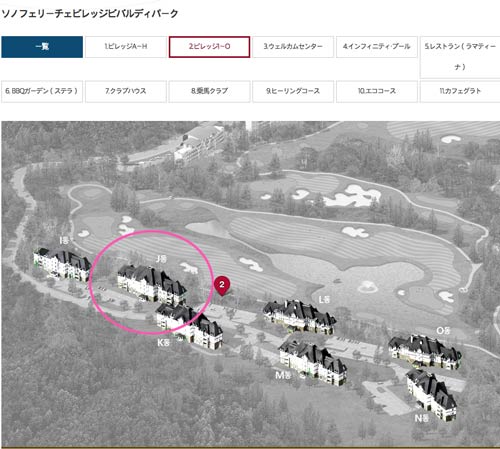Open the 11.カフェグラト tab
The width and height of the screenshot is (500, 449).
[460, 91]
